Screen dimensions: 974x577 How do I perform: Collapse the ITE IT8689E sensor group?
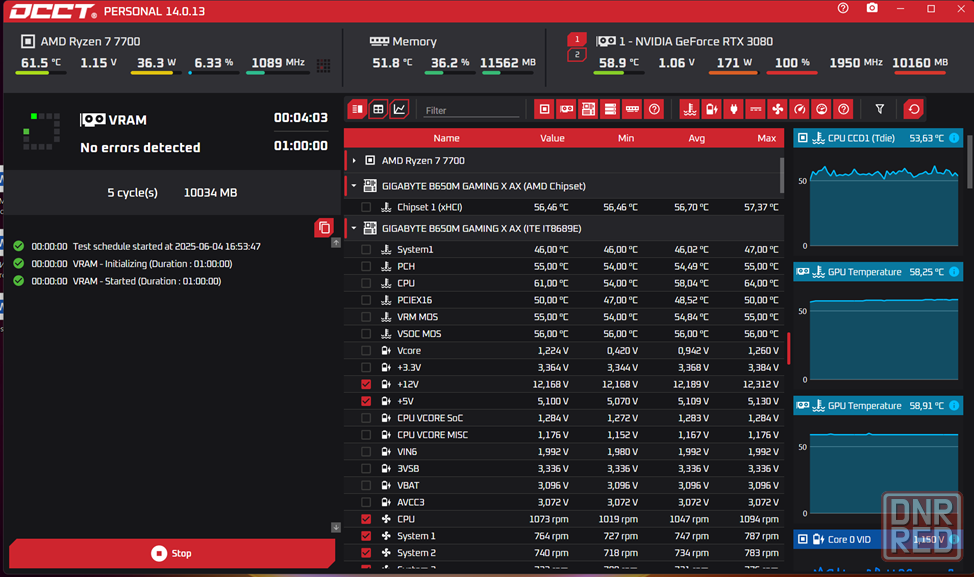[x=354, y=229]
